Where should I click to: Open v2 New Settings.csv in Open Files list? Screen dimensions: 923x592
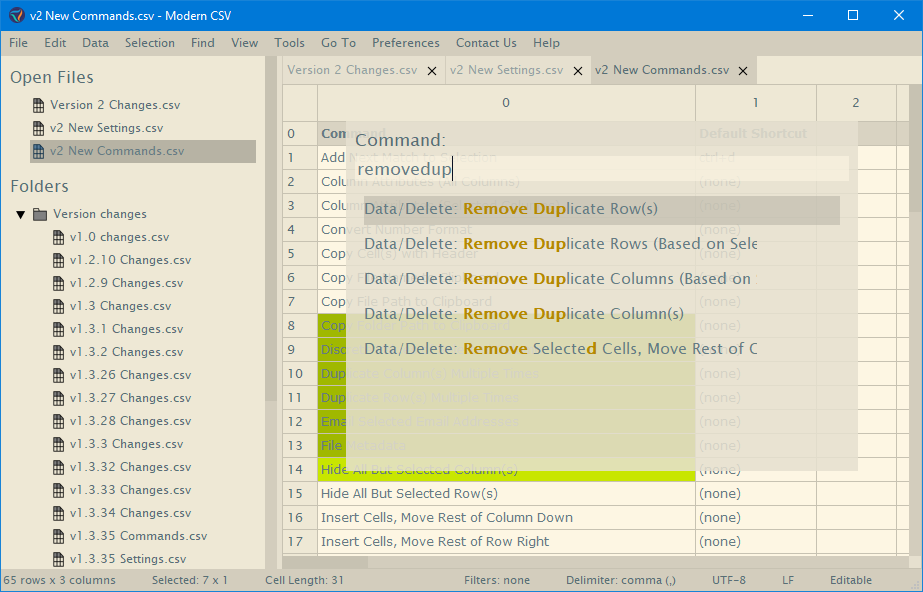coord(107,128)
